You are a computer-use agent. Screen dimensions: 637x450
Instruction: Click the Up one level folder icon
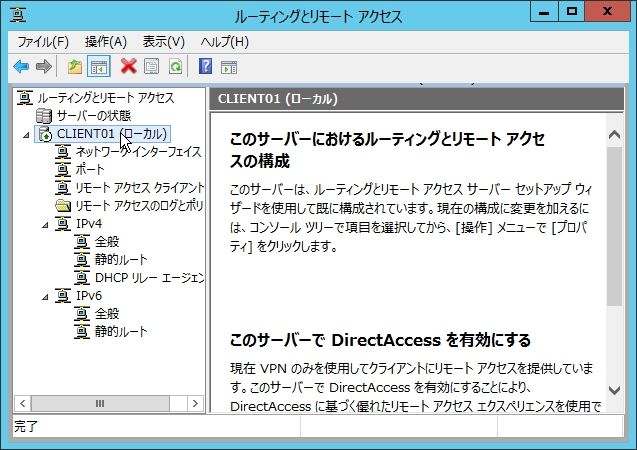click(75, 66)
